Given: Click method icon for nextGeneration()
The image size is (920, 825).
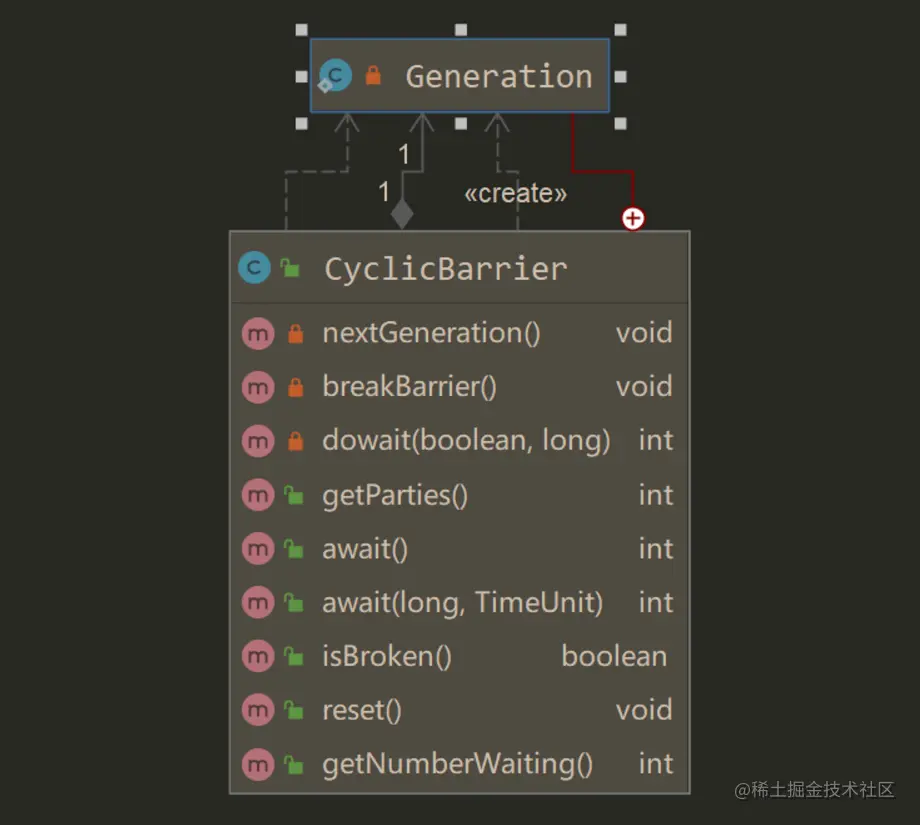Looking at the screenshot, I should tap(258, 334).
